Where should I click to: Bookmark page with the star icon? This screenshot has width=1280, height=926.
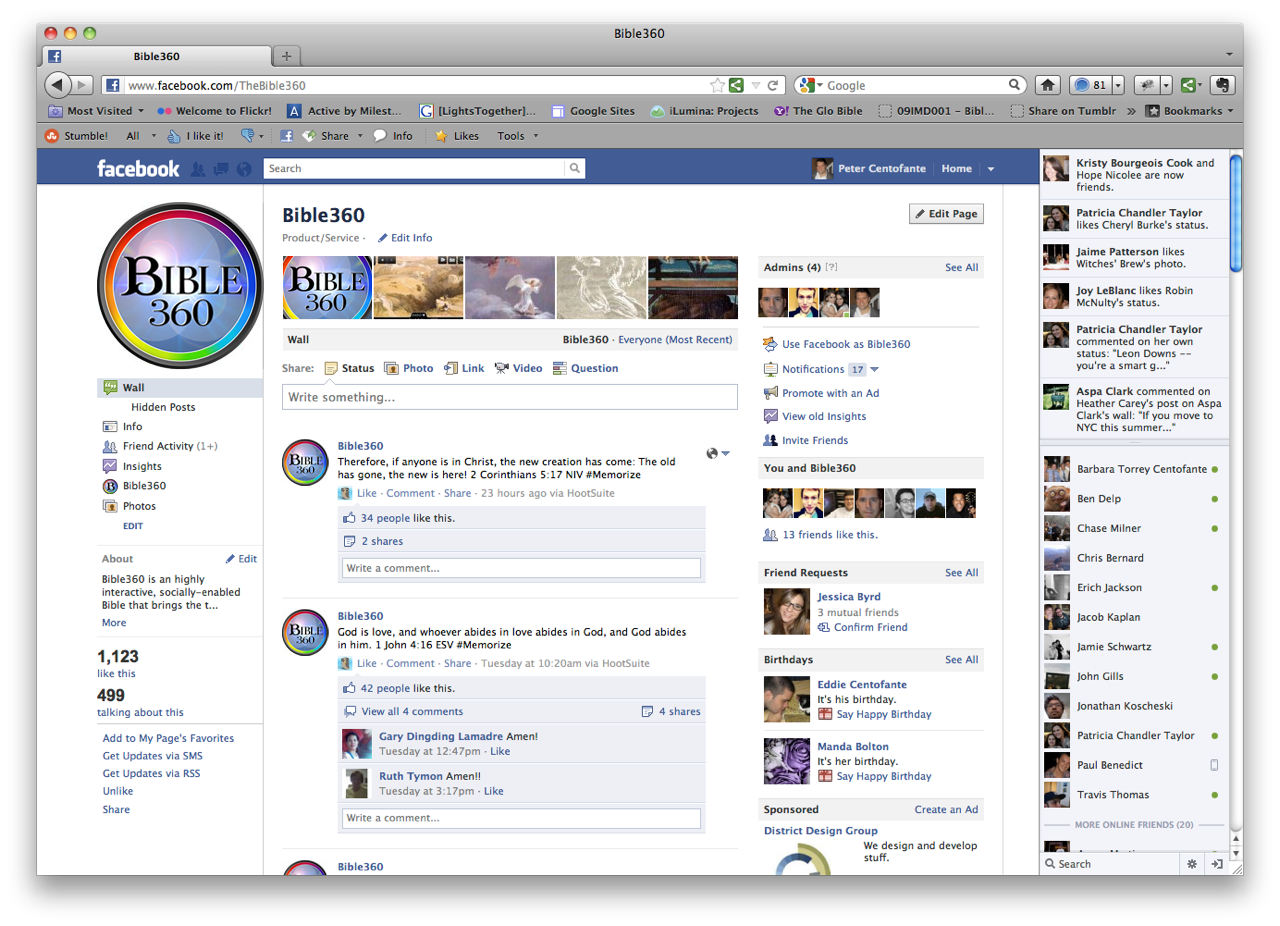717,86
